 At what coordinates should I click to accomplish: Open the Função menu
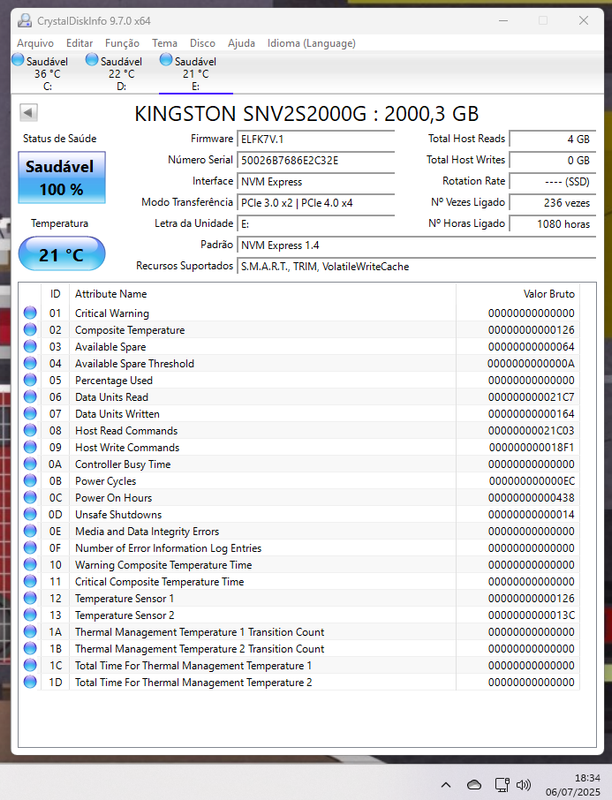tap(122, 43)
